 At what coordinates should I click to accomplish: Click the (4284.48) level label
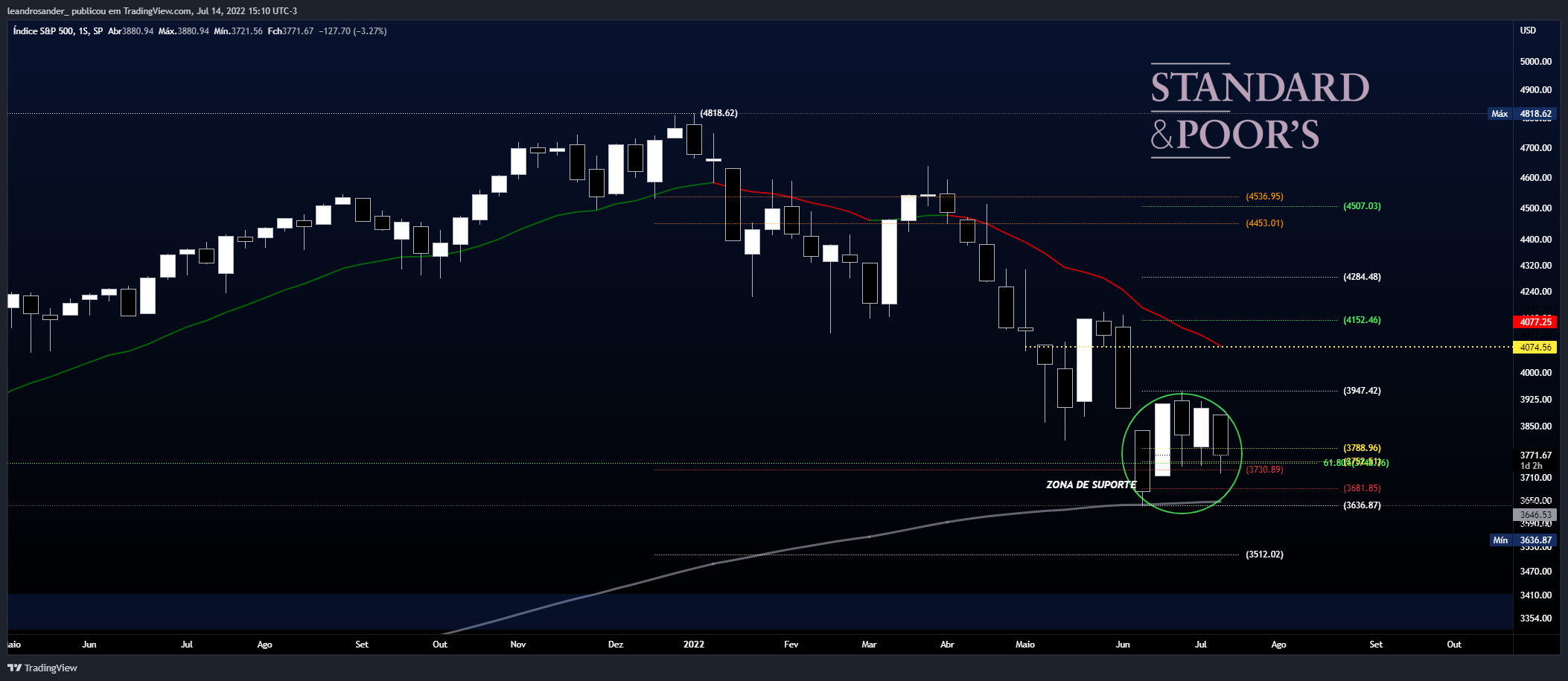(1362, 277)
